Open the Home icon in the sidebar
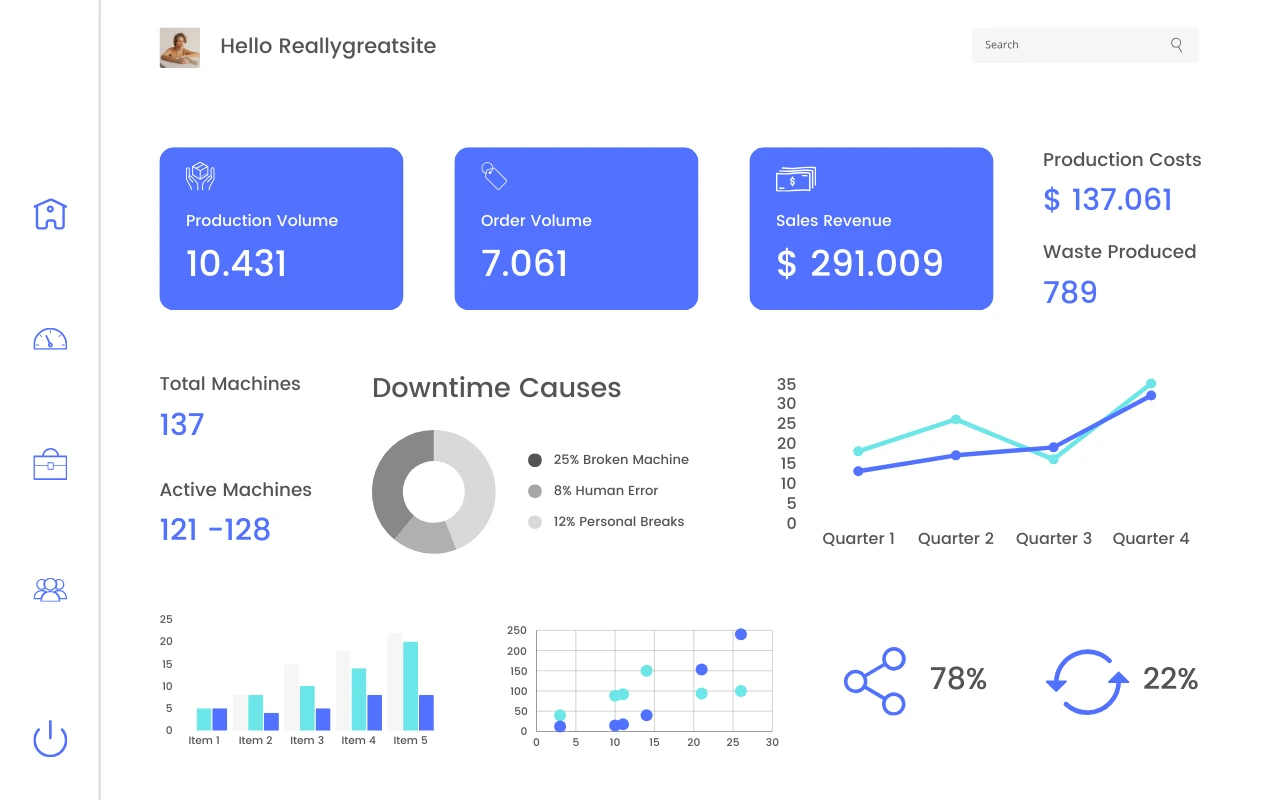1280x800 pixels. (x=50, y=214)
